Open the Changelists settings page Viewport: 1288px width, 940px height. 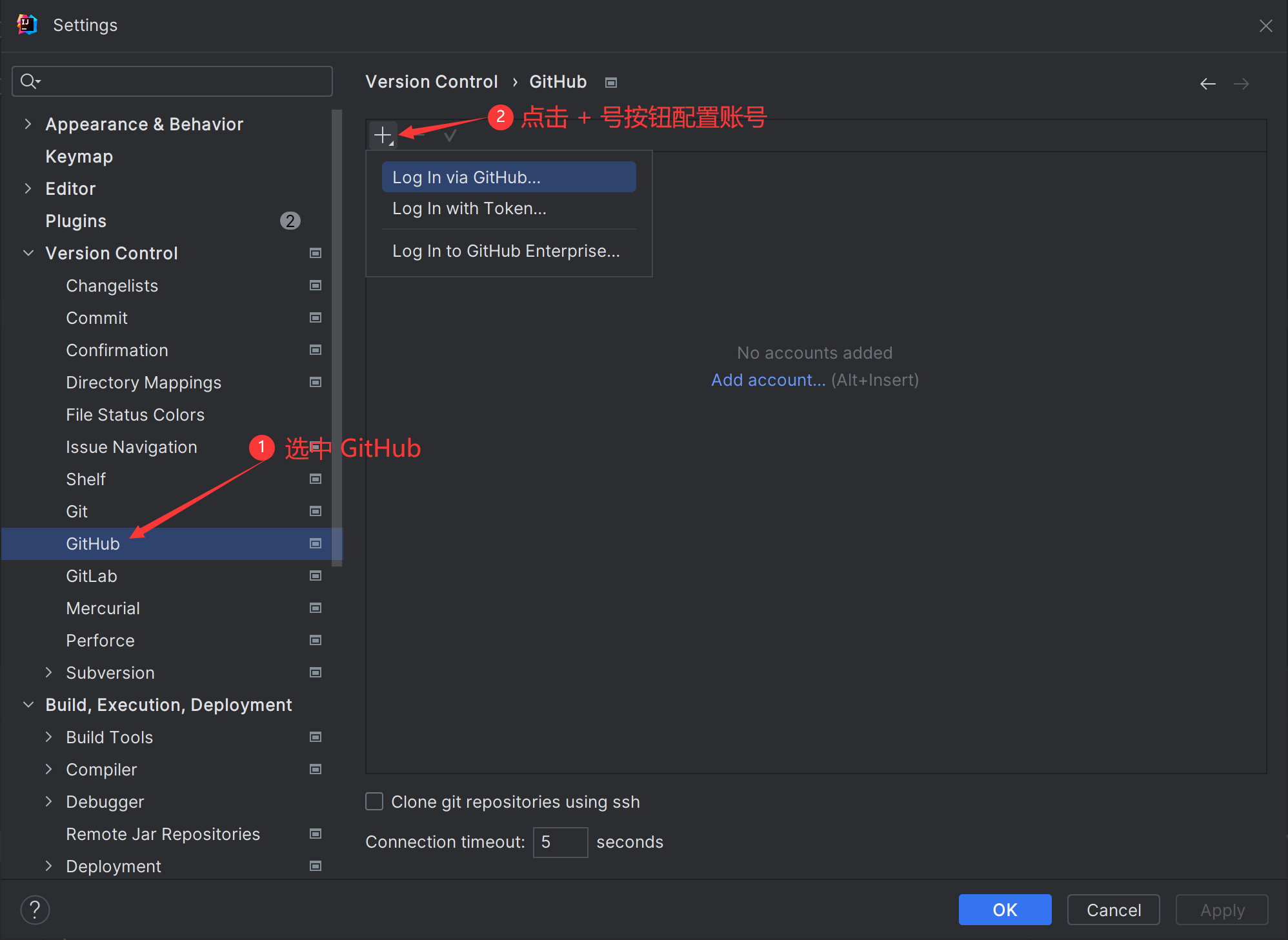112,285
